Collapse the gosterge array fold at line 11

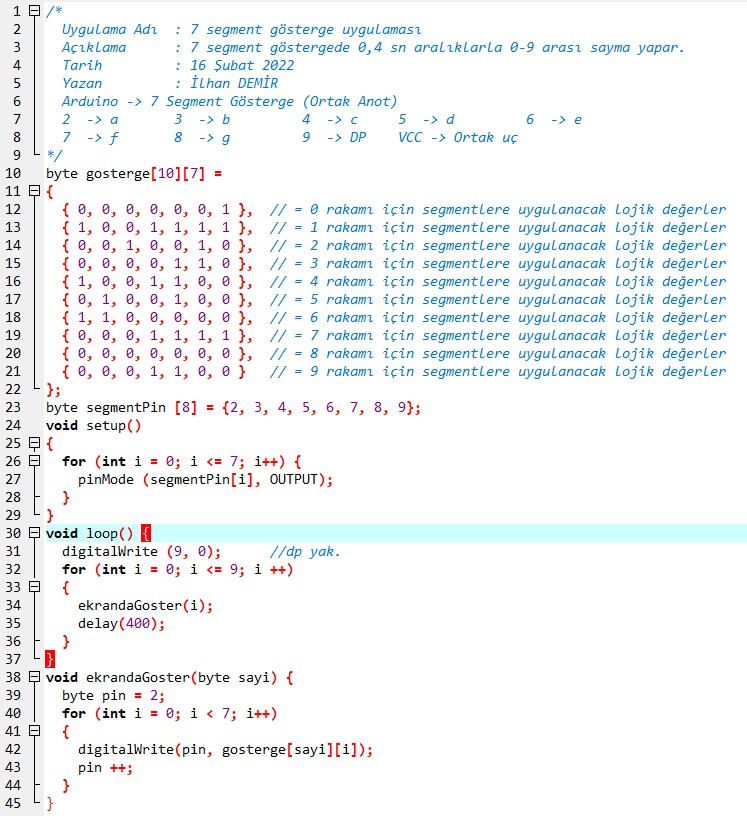(34, 191)
